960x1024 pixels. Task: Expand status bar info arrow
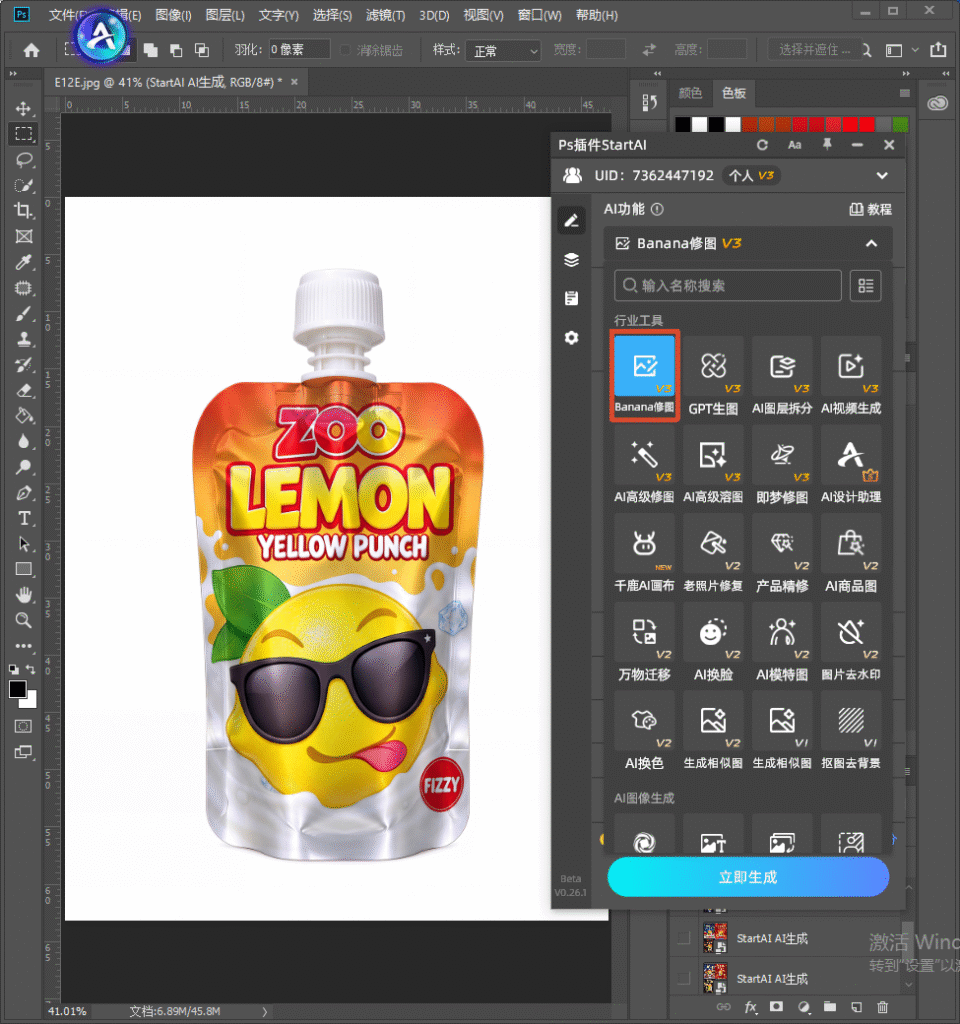(x=264, y=1012)
